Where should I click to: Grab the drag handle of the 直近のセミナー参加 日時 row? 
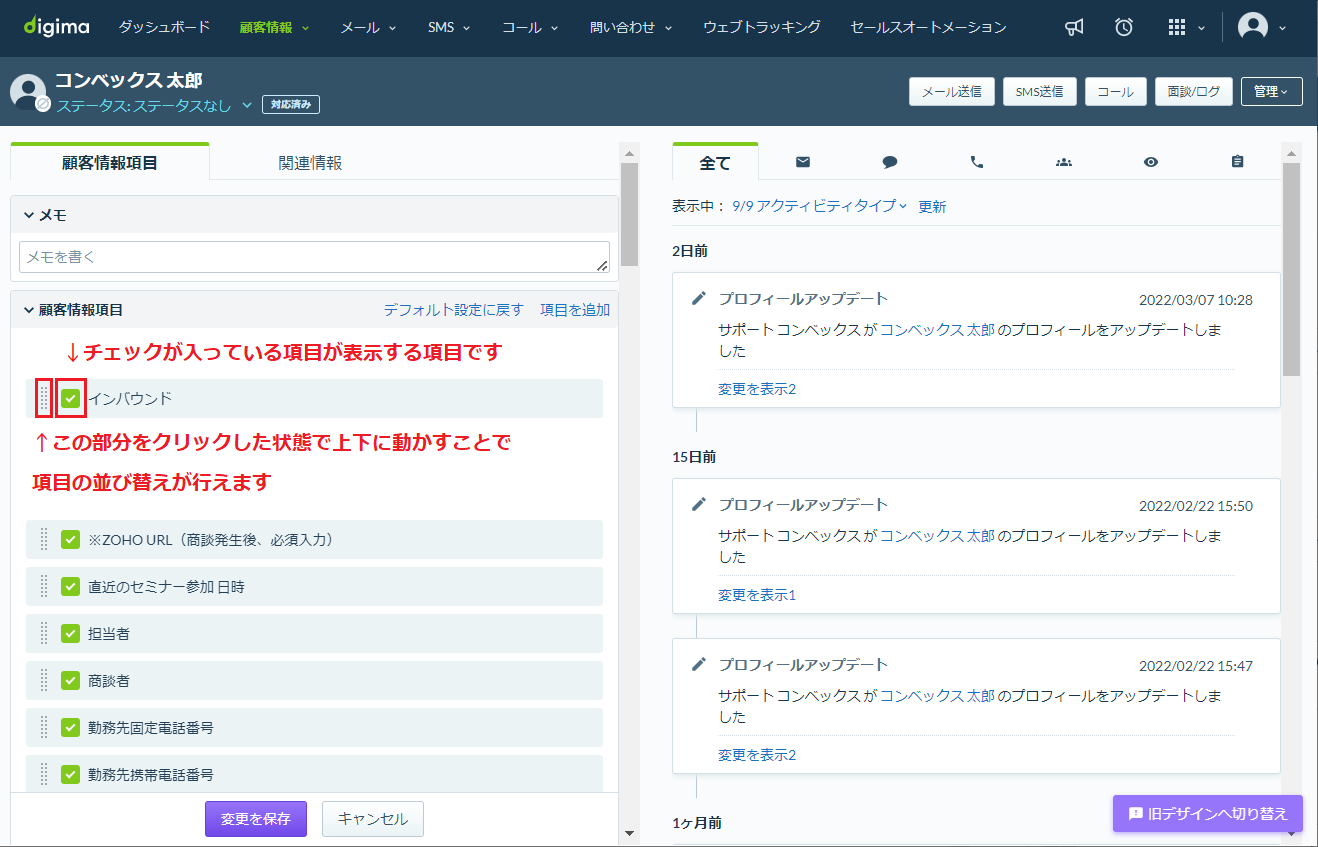coord(44,587)
